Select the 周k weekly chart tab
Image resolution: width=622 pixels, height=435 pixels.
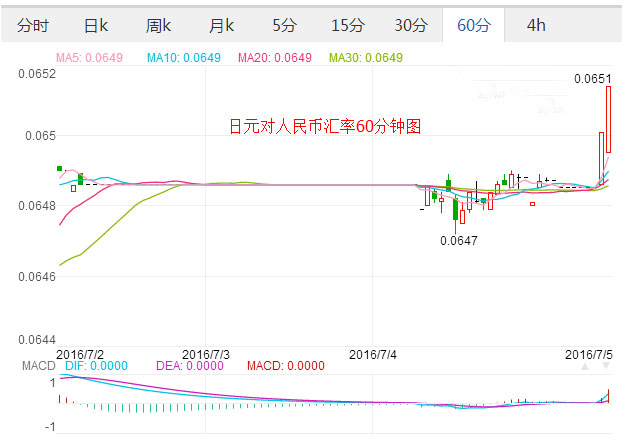(x=158, y=25)
